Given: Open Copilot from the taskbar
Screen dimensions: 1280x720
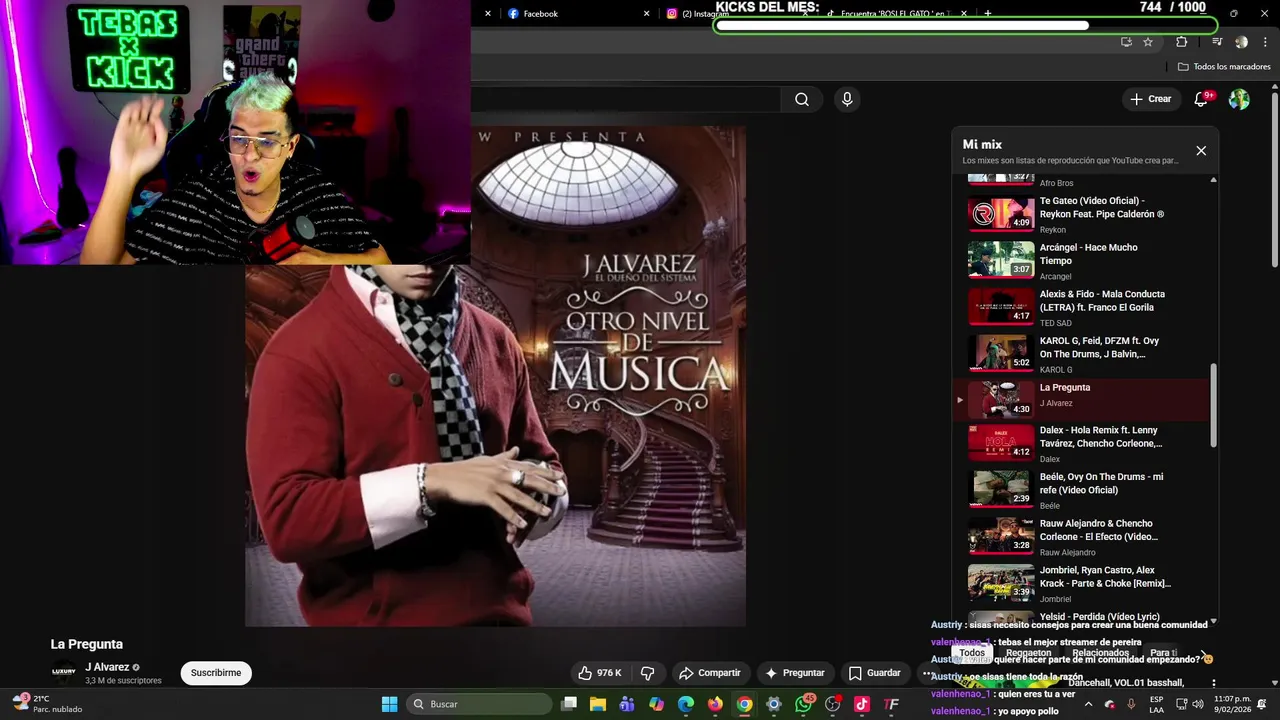Looking at the screenshot, I should (x=656, y=704).
